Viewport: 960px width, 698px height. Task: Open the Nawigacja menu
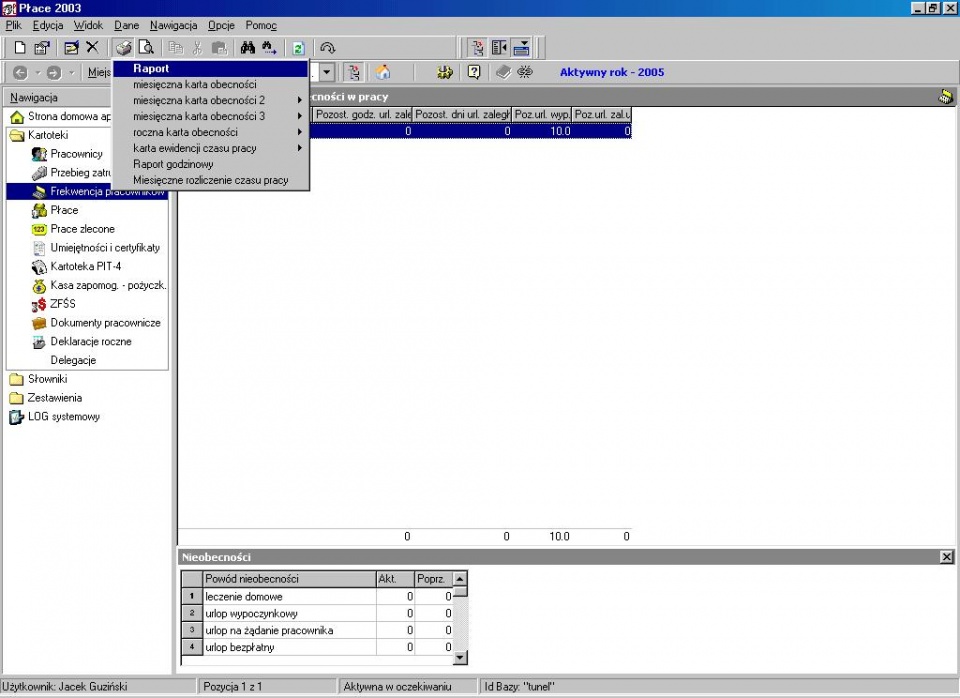pos(173,25)
